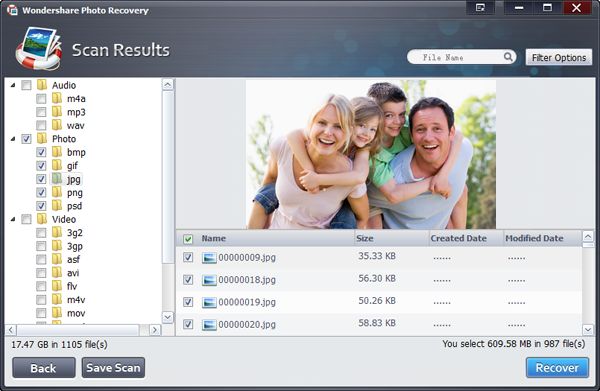This screenshot has height=391, width=600.
Task: Uncheck the Photo folder checkbox
Action: [26, 139]
